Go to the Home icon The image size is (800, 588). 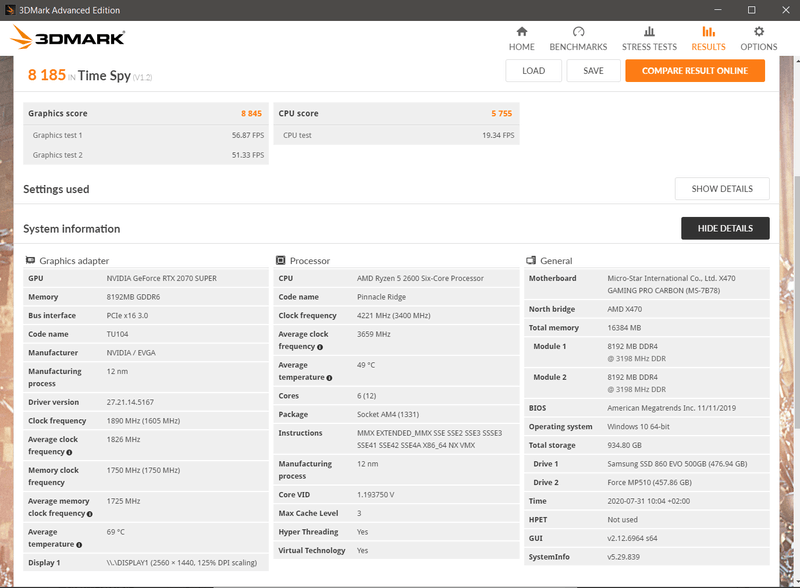coord(521,32)
